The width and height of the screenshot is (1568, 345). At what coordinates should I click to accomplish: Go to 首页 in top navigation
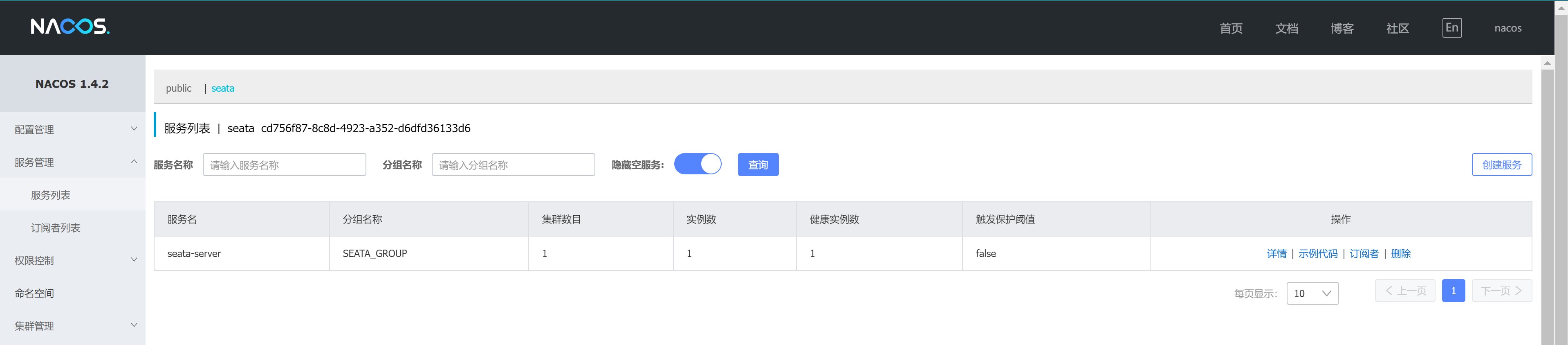1231,28
